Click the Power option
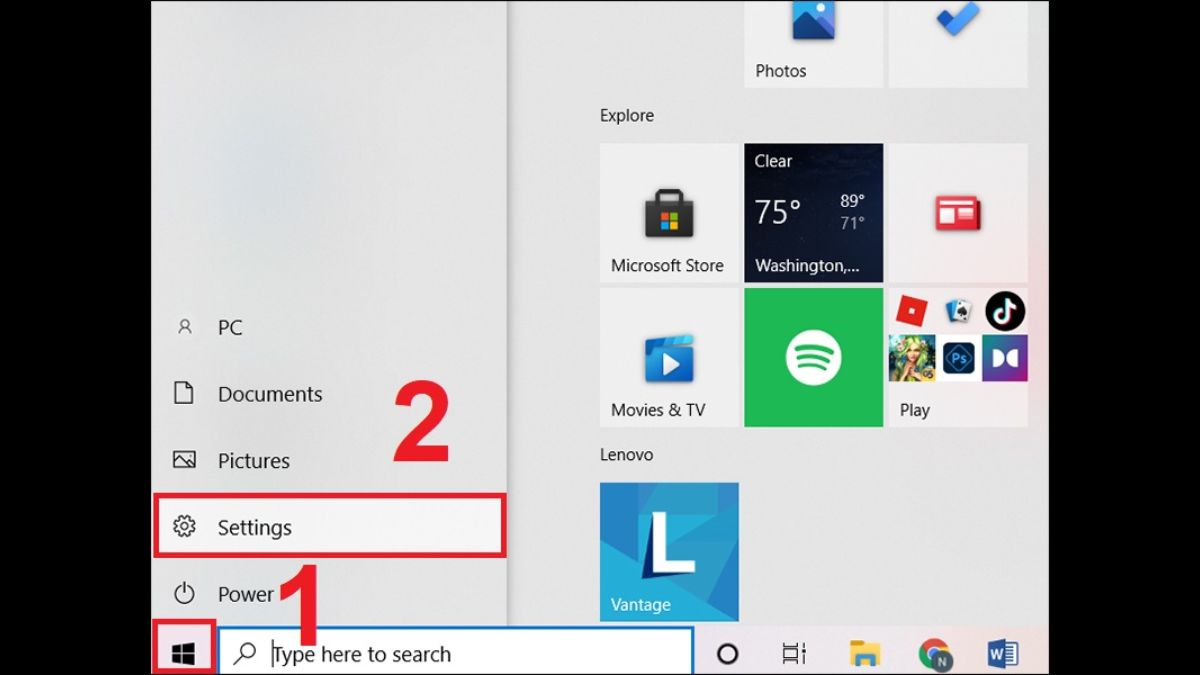This screenshot has width=1200, height=675. (x=329, y=594)
